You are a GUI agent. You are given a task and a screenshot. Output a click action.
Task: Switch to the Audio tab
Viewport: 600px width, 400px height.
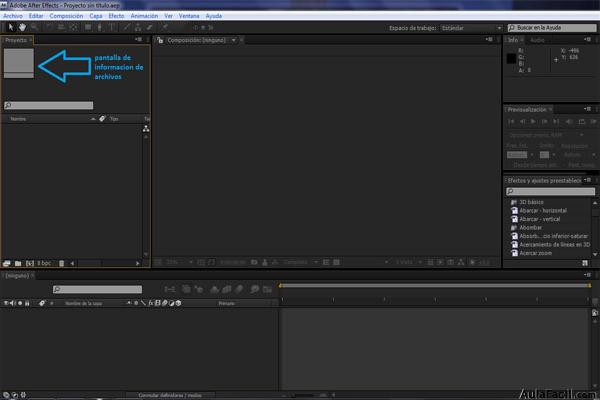[537, 40]
